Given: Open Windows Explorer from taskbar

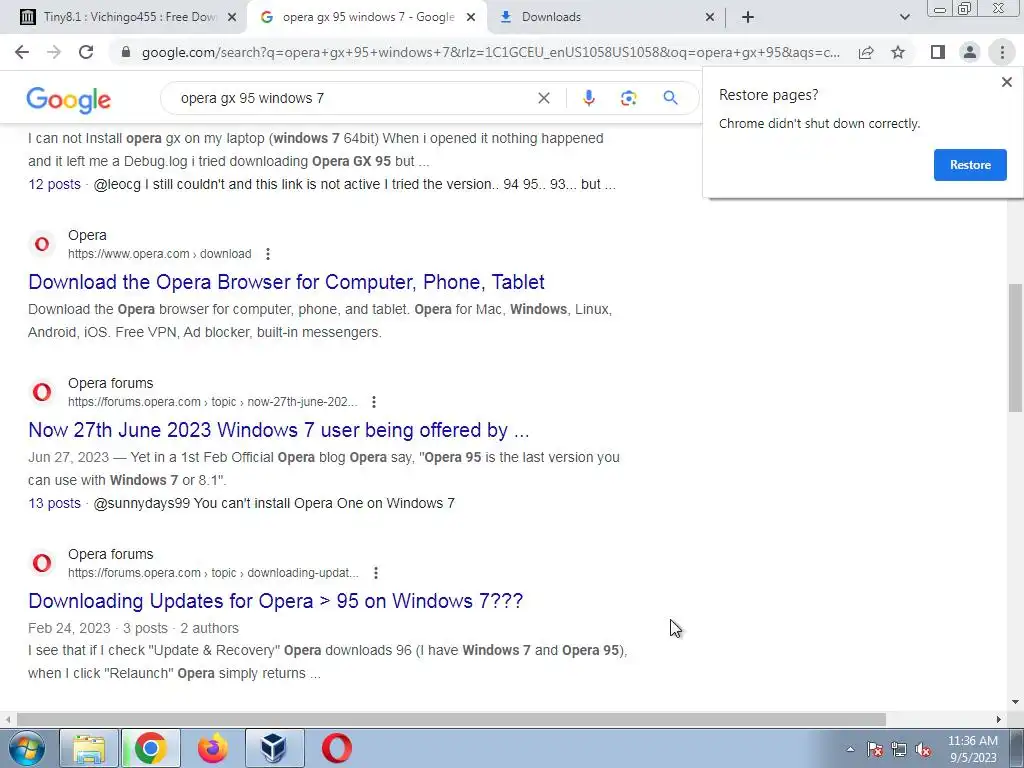Looking at the screenshot, I should coord(89,748).
